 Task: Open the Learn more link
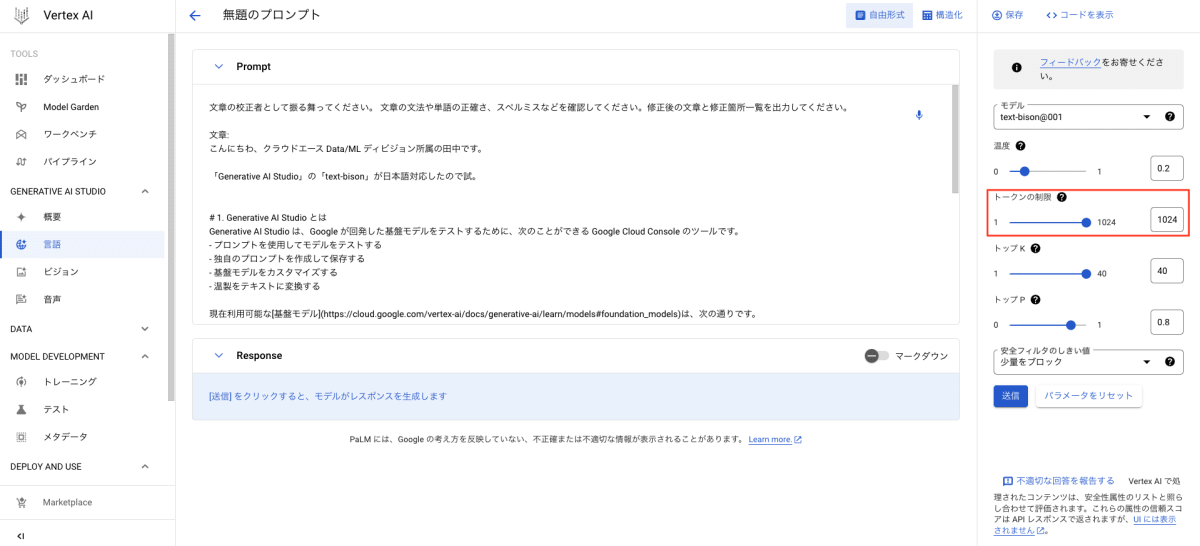775,439
